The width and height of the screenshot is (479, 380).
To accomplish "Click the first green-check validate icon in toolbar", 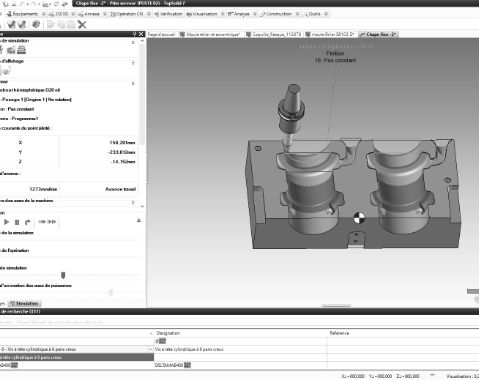I will click(x=12, y=24).
